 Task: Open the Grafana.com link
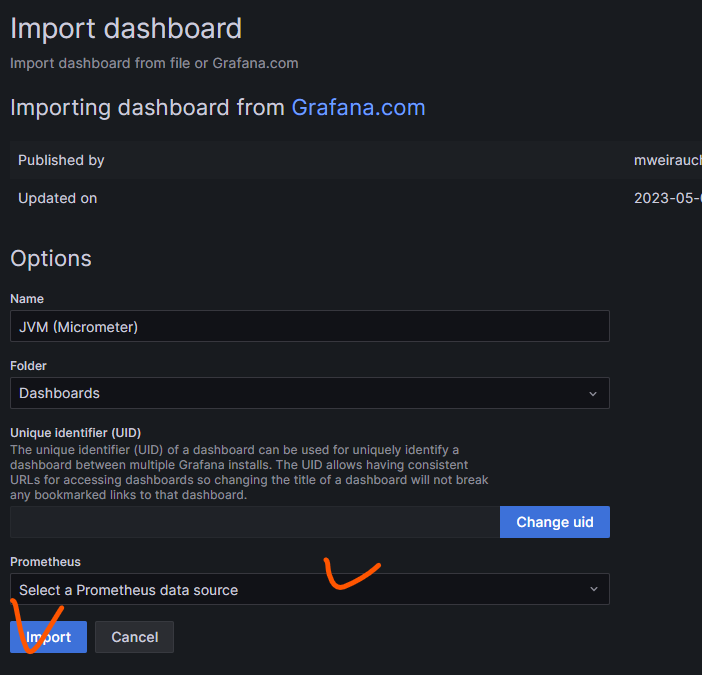358,108
